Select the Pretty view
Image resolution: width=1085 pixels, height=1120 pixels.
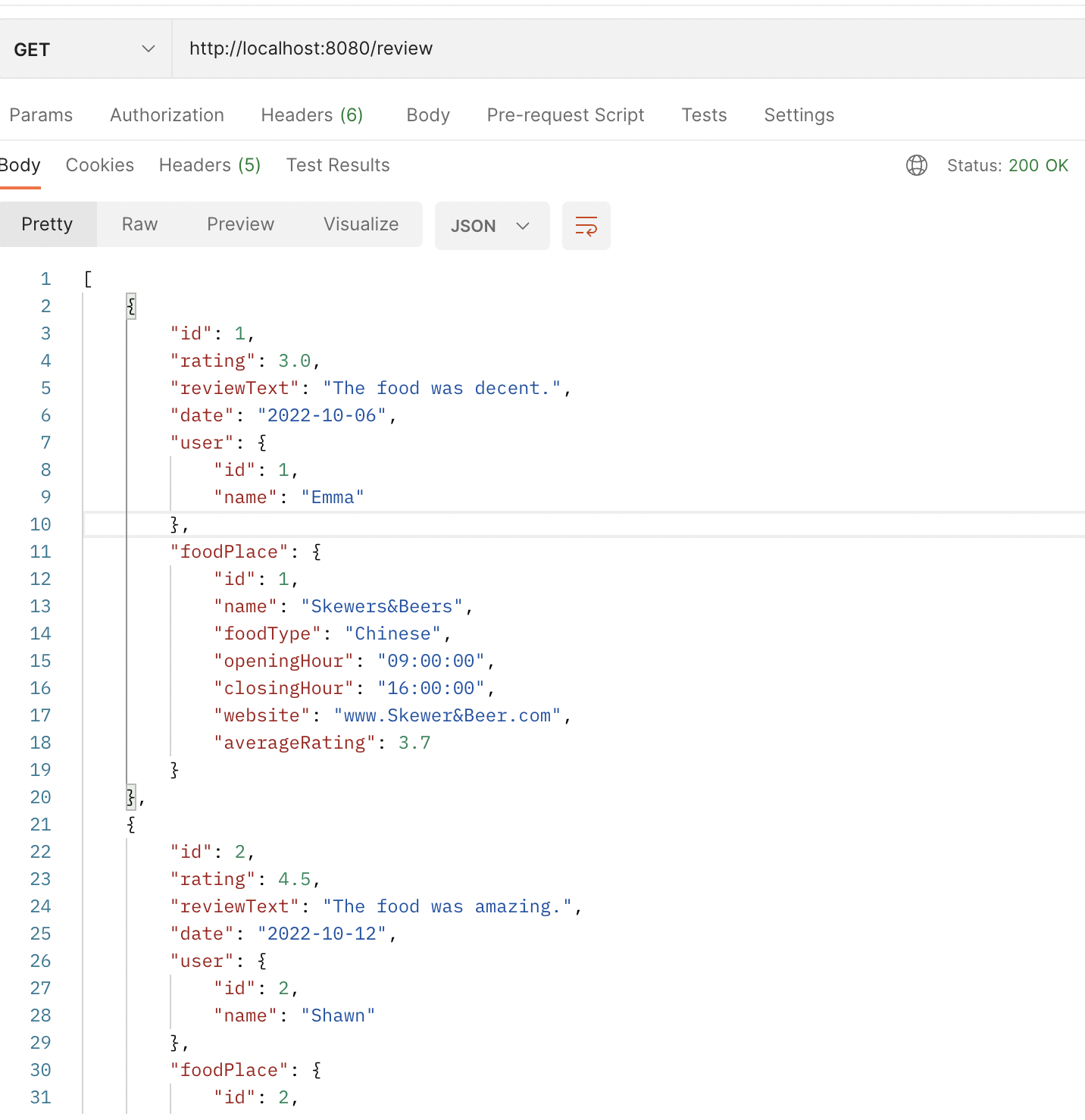[47, 224]
